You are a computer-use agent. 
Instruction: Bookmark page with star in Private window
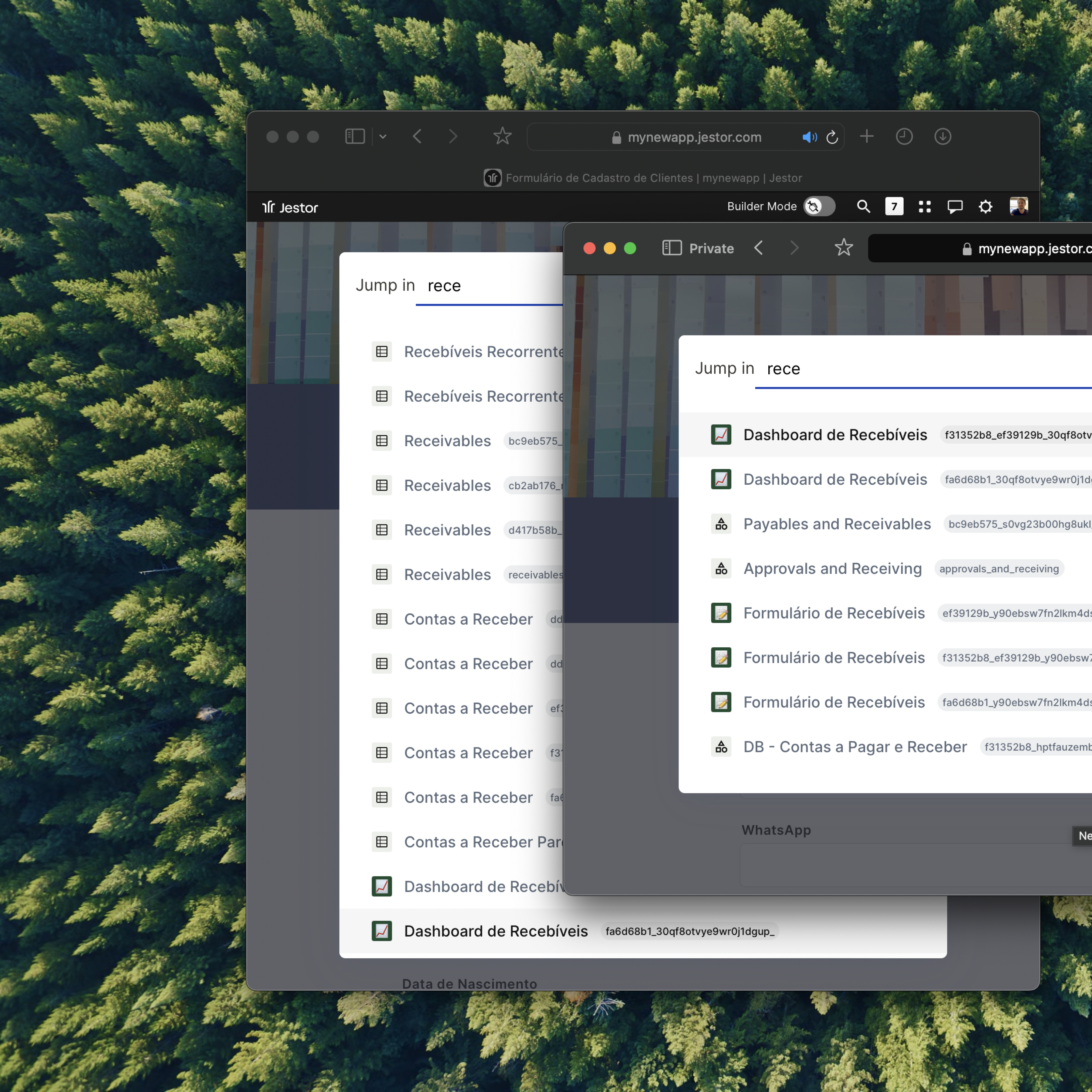843,248
